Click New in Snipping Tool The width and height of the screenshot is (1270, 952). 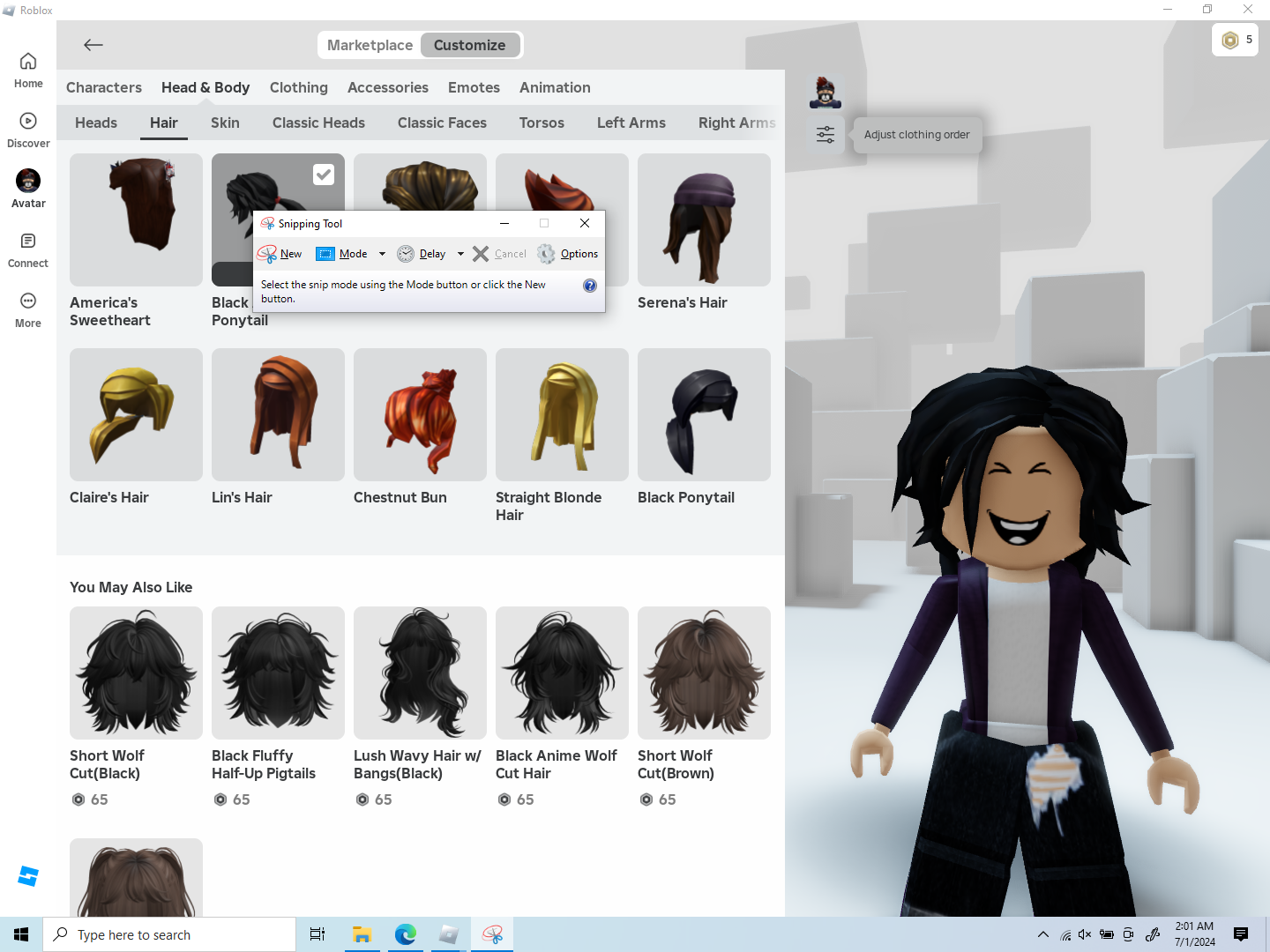point(280,254)
